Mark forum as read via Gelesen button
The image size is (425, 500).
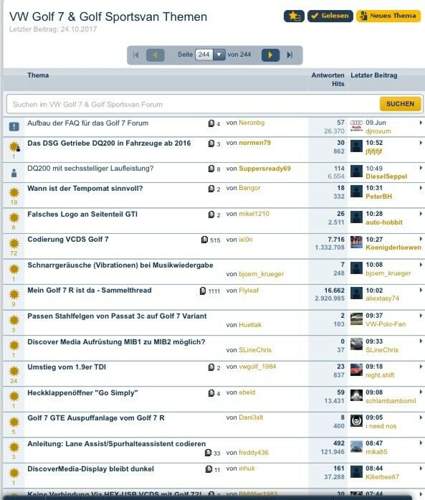coord(330,16)
